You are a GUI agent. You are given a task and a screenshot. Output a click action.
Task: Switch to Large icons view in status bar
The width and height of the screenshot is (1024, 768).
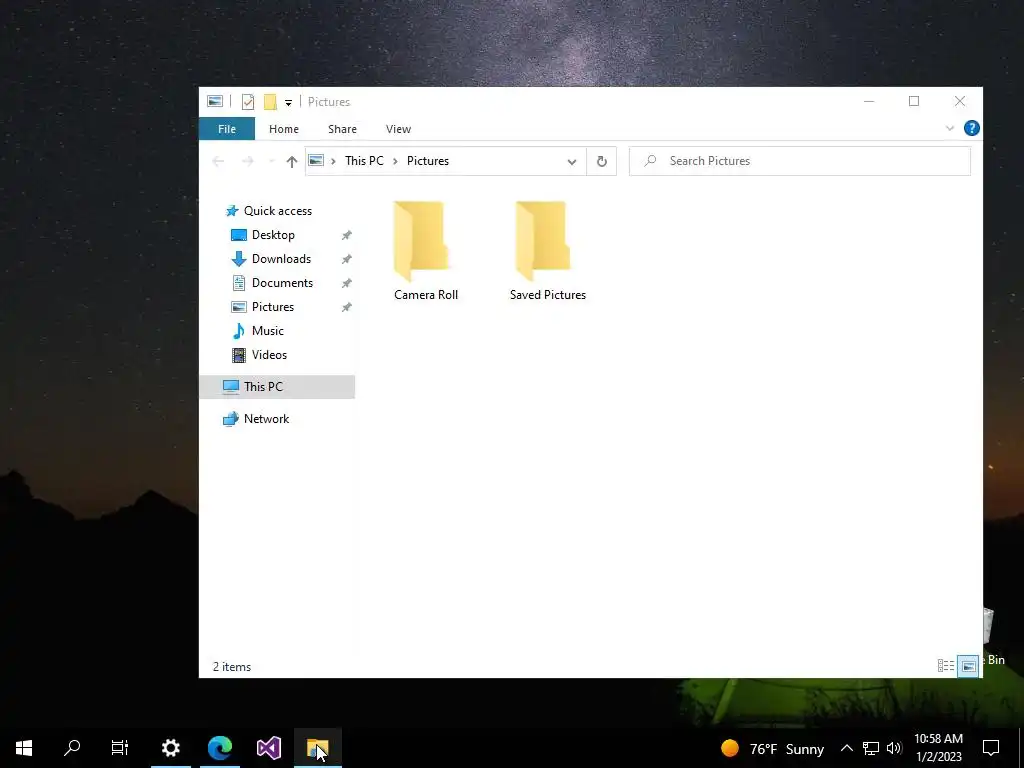pos(968,666)
